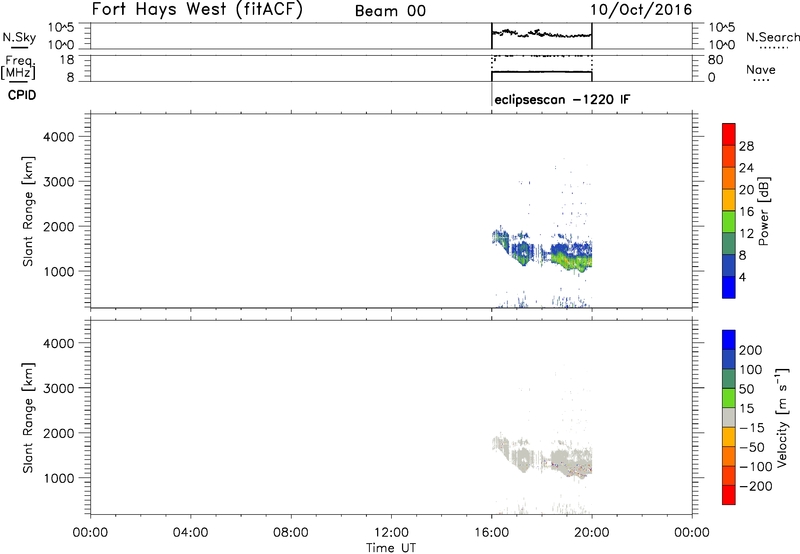Click the noise trace in the N.Sky panel
This screenshot has width=800, height=554.
(541, 34)
